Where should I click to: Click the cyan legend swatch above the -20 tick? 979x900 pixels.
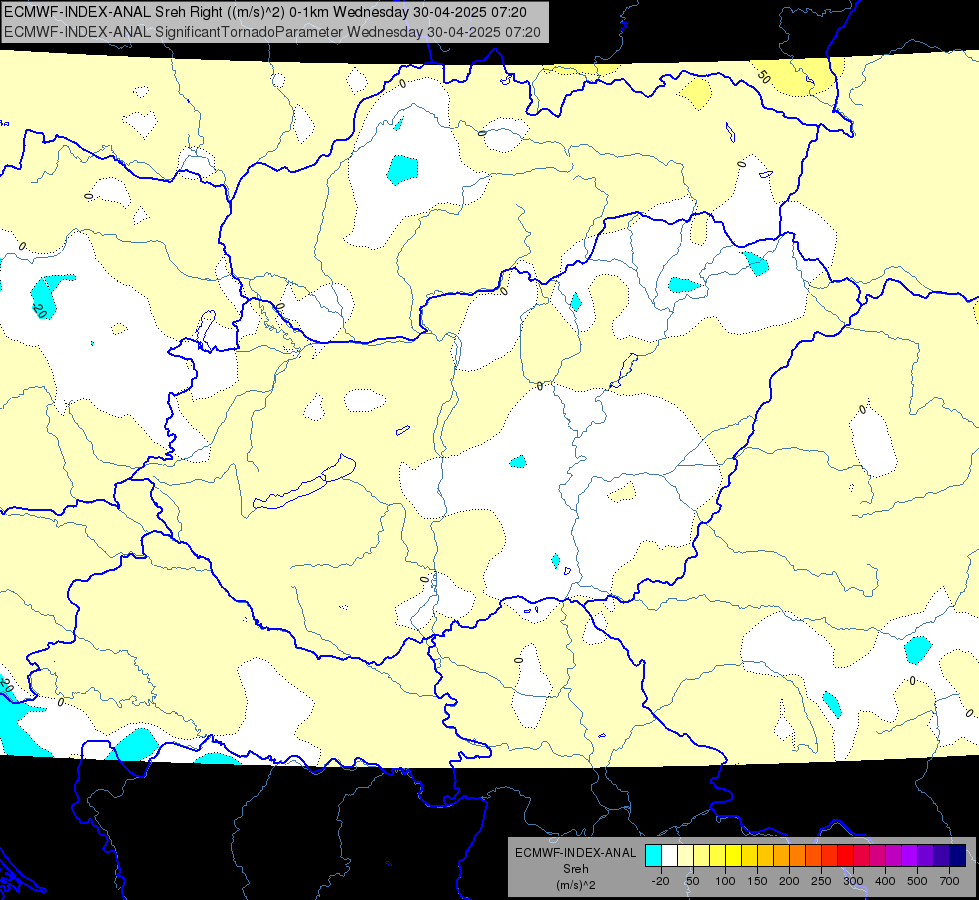[653, 855]
